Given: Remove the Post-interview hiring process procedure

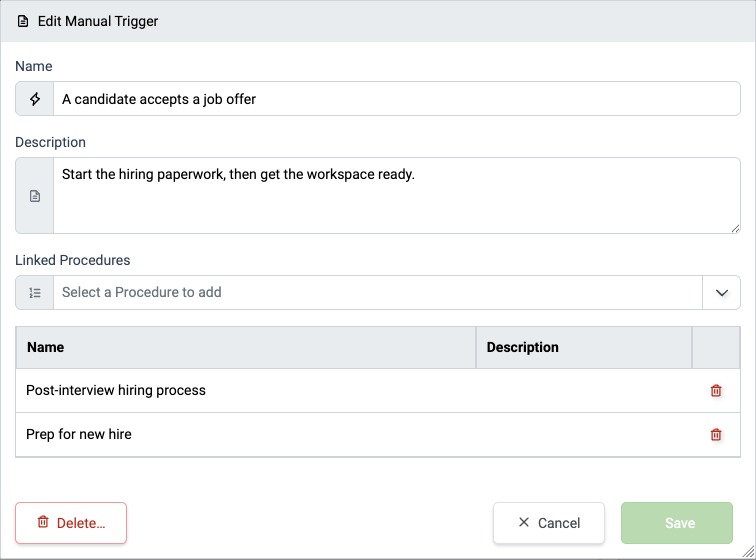Looking at the screenshot, I should click(x=716, y=390).
